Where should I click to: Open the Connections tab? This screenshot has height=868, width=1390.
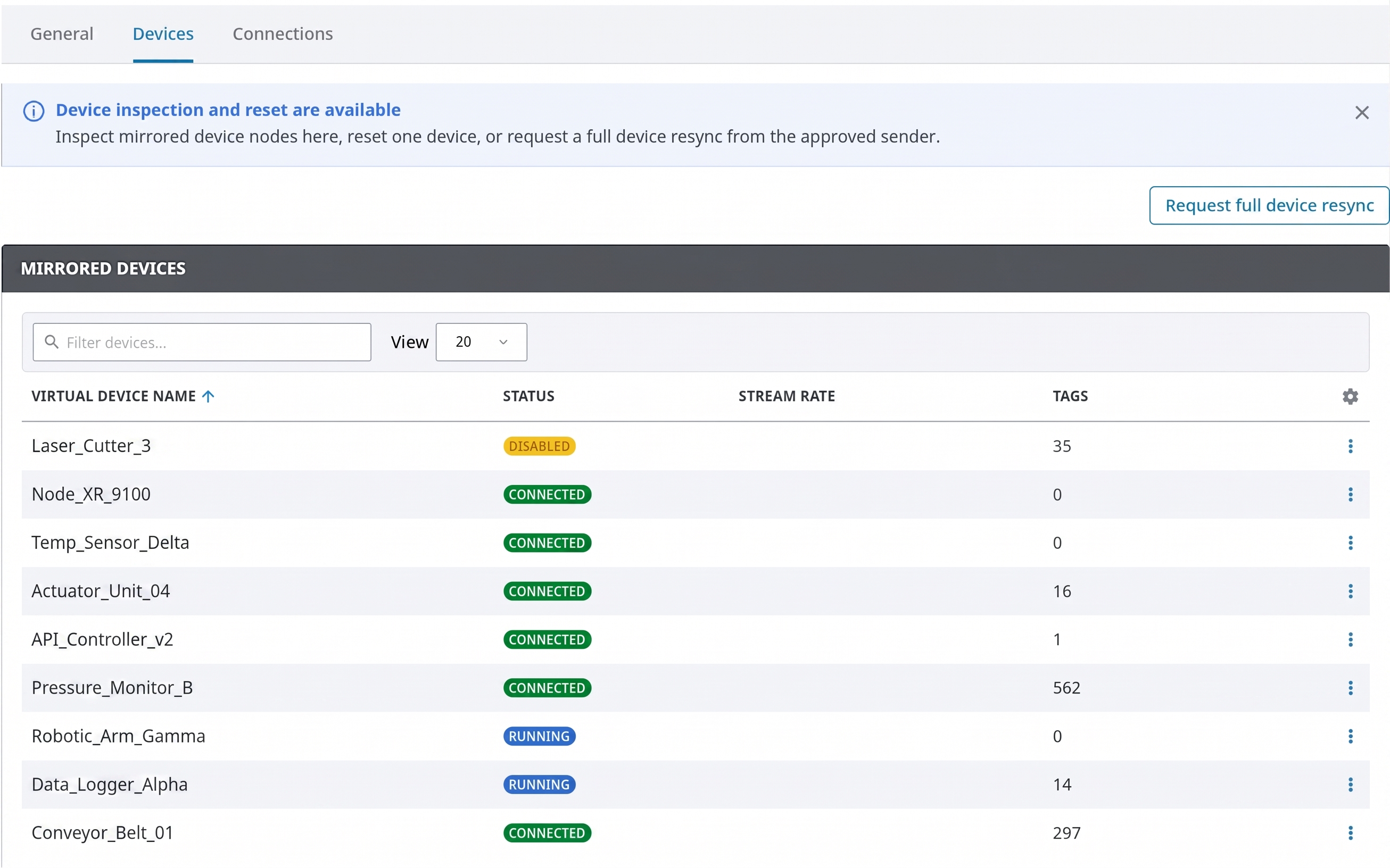coord(283,34)
